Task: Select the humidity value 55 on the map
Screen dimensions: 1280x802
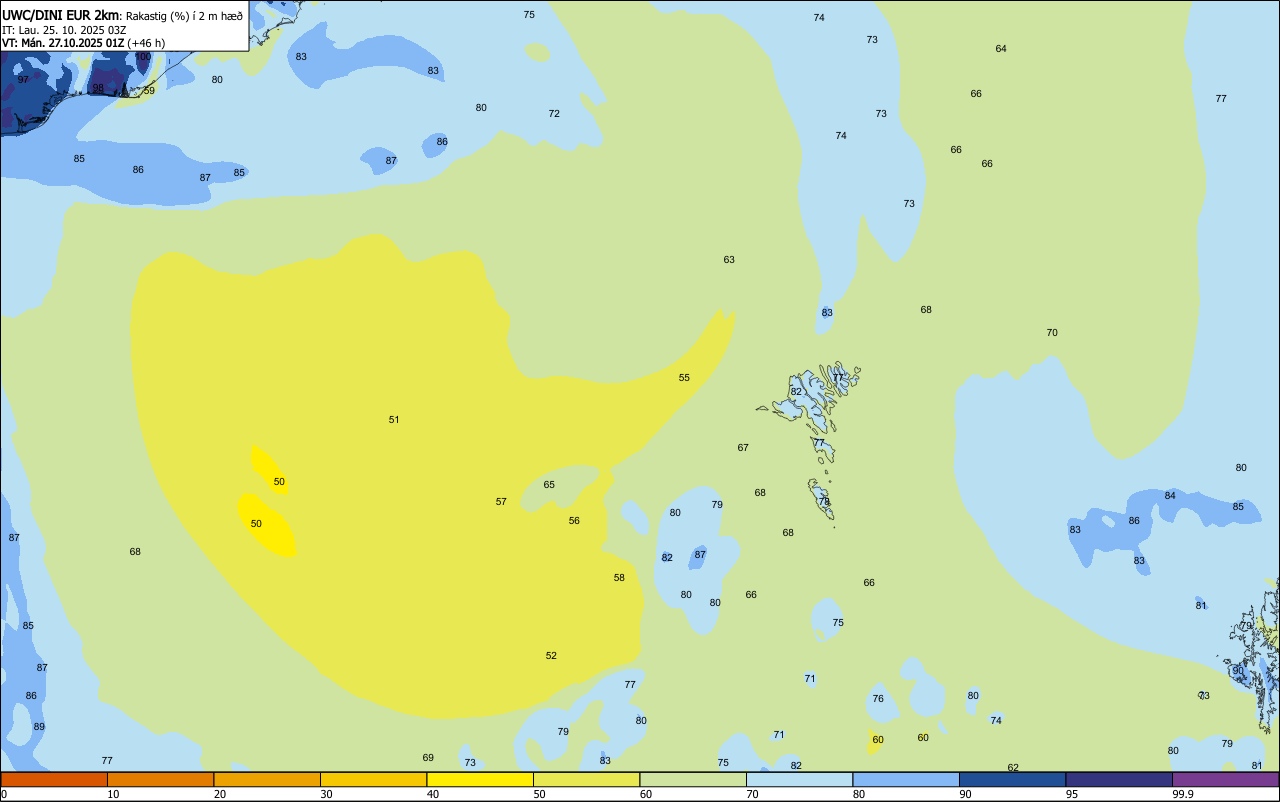Action: (x=684, y=378)
